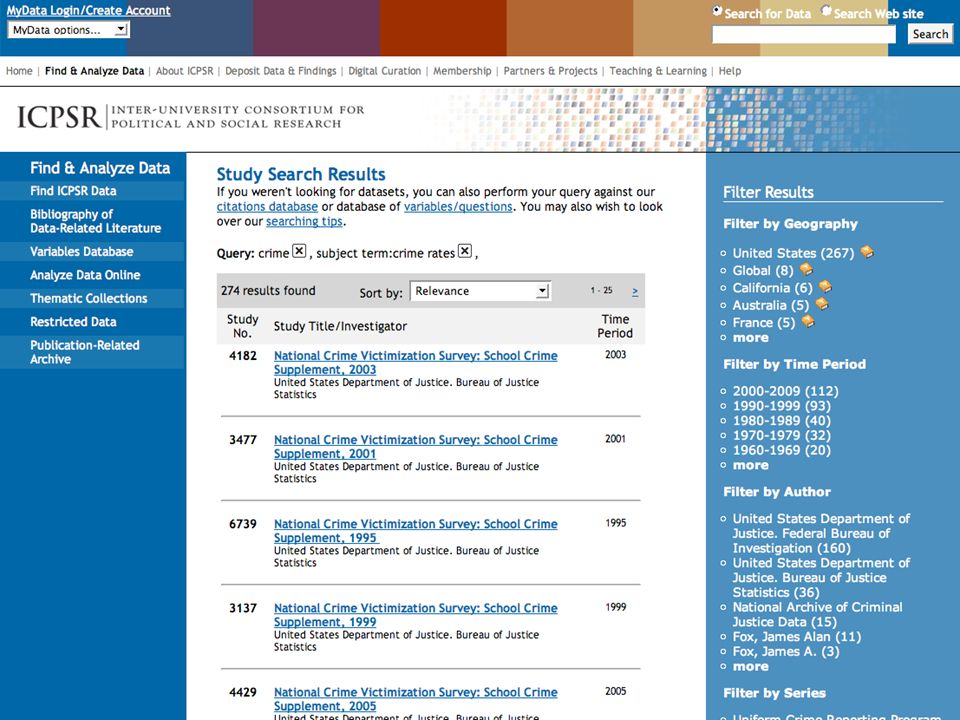The image size is (960, 720).
Task: Open School Crime Supplement, 1999 study
Action: click(416, 615)
